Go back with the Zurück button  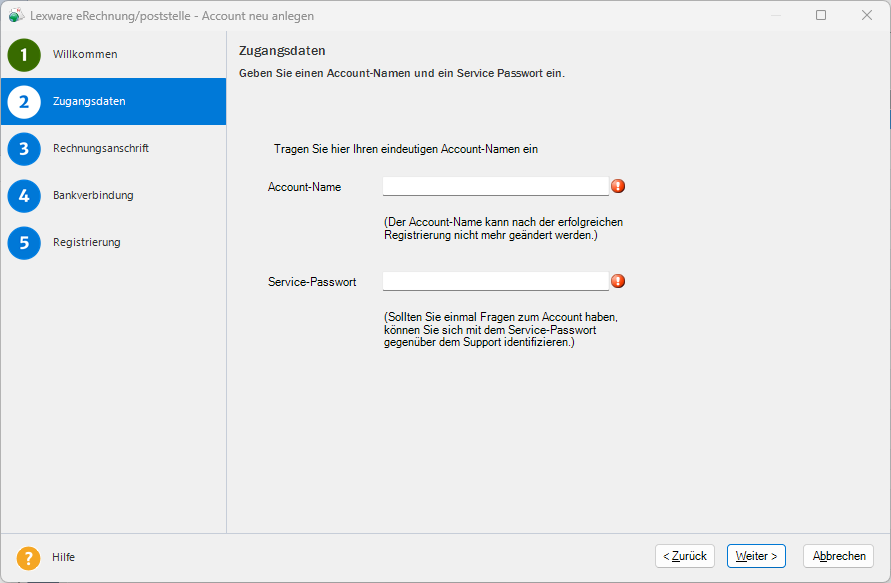point(685,556)
